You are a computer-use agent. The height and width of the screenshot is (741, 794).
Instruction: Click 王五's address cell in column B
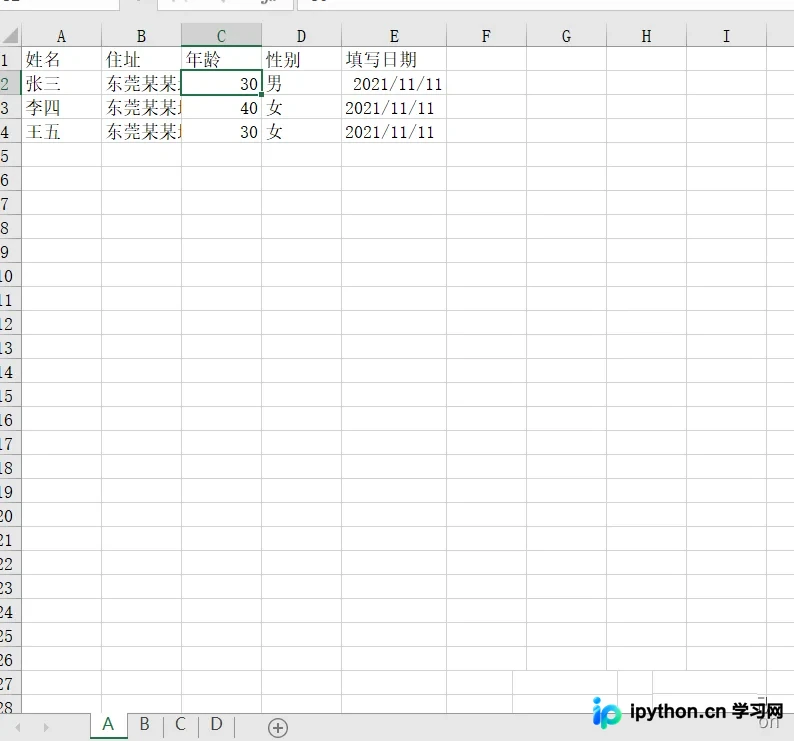(x=141, y=131)
